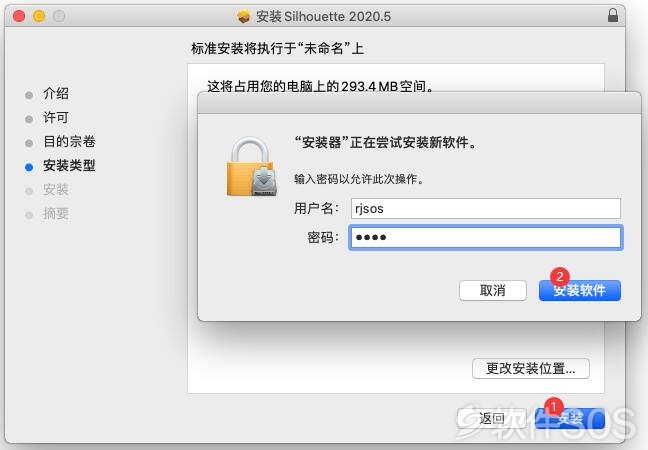Viewport: 648px width, 450px height.
Task: Select the 安装类型 step in sidebar
Action: [x=69, y=166]
